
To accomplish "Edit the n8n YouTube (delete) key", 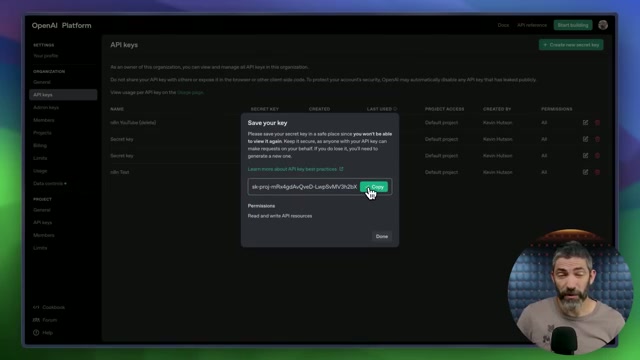I will point(585,122).
